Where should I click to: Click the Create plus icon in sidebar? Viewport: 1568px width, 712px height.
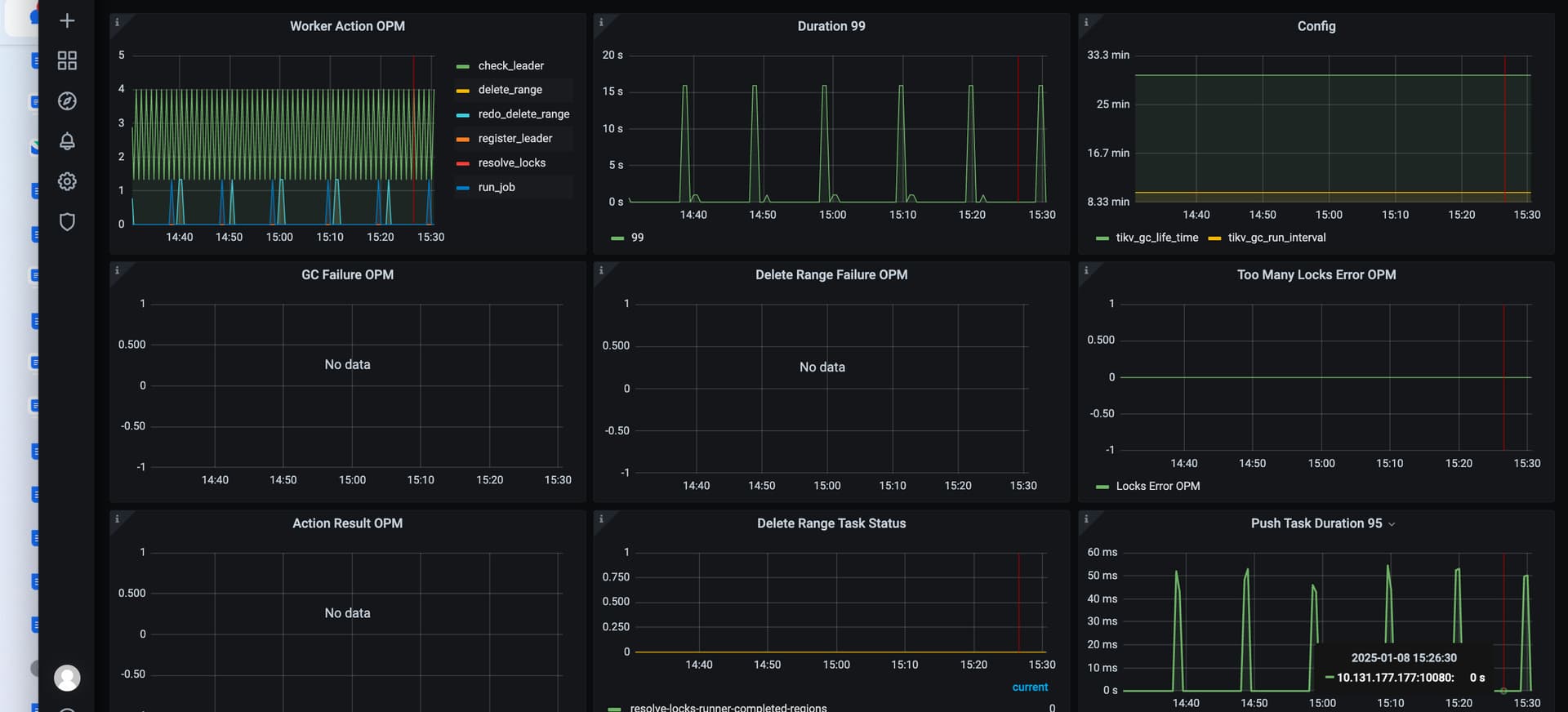click(x=67, y=20)
